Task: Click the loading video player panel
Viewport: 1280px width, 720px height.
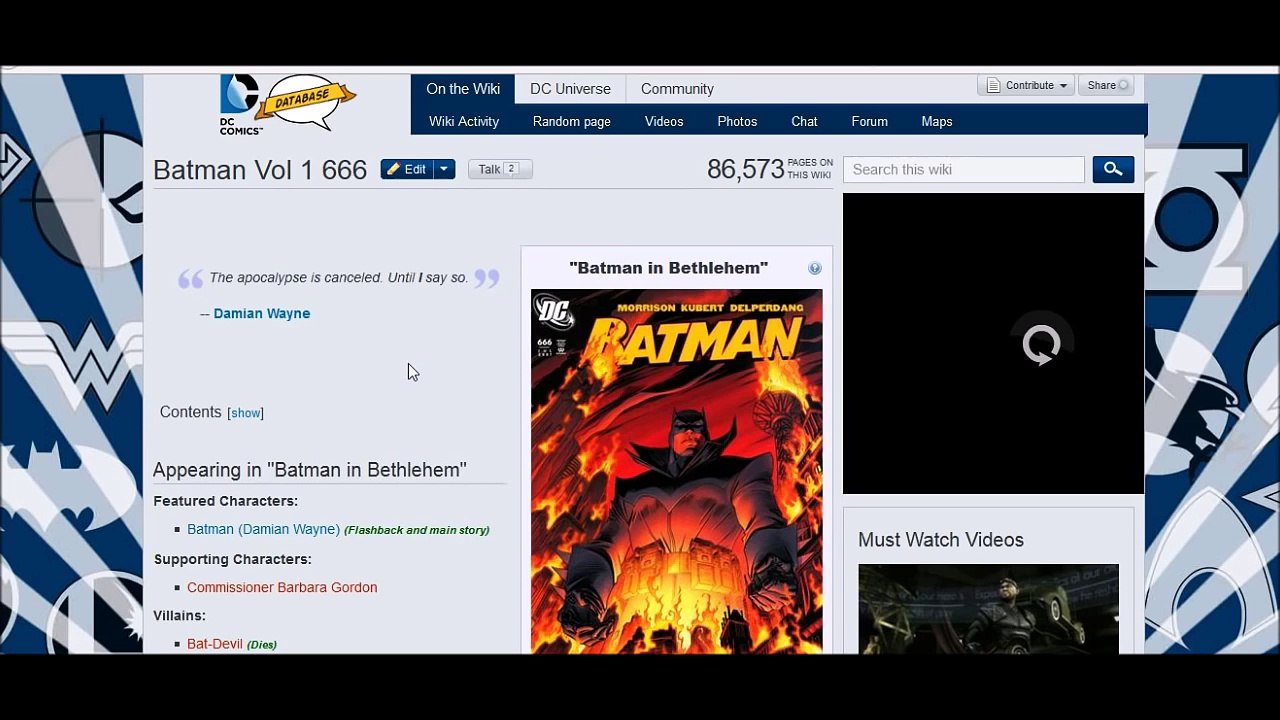Action: click(993, 343)
